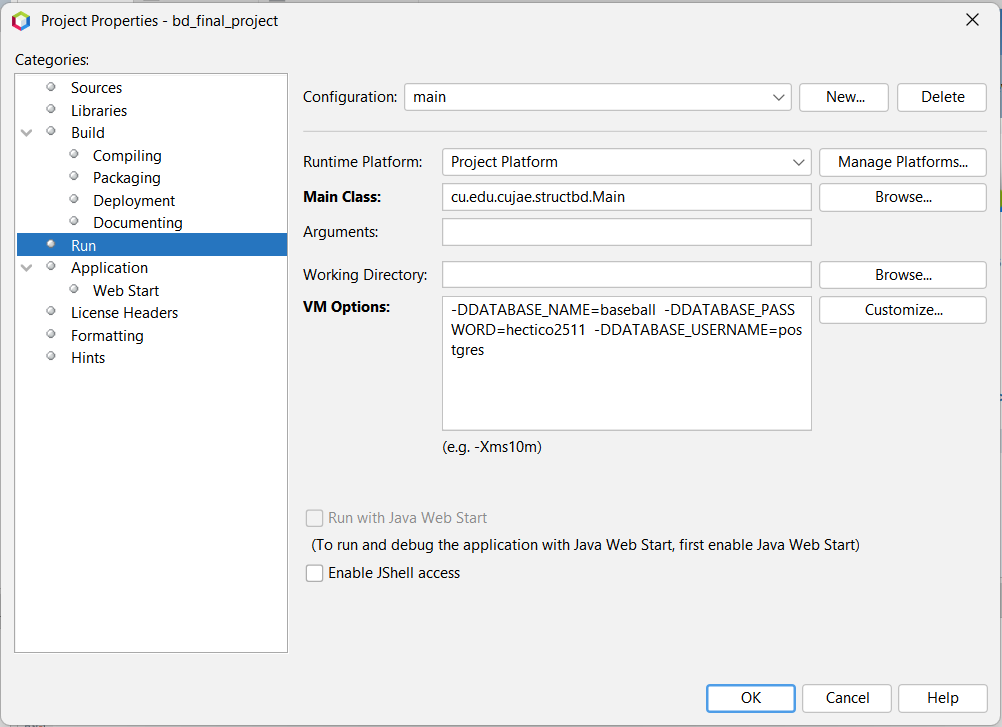Toggle Run with Java Web Start checkbox
The height and width of the screenshot is (727, 1002).
314,517
